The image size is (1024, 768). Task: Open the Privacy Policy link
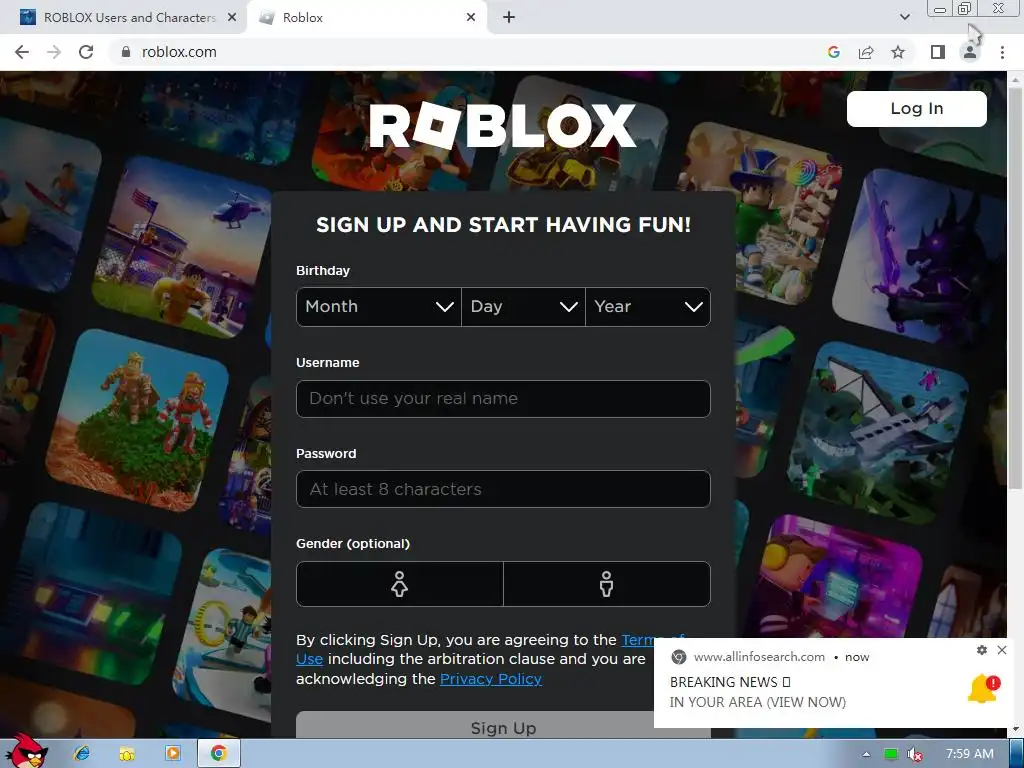[x=491, y=679]
